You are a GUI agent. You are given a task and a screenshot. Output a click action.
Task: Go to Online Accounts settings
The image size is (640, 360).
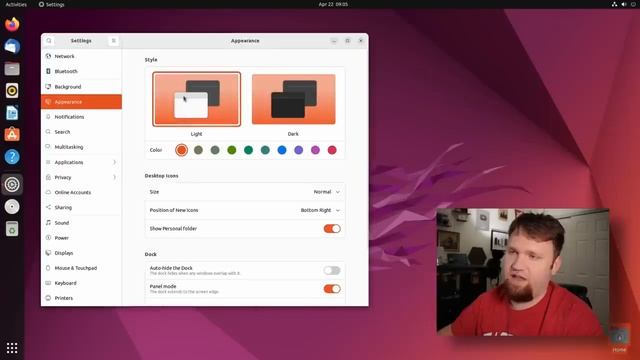[81, 192]
